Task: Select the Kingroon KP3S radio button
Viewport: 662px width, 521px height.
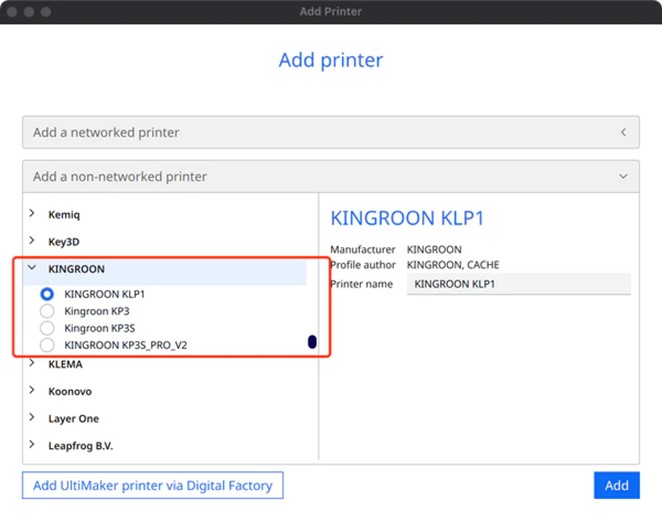Action: [47, 328]
